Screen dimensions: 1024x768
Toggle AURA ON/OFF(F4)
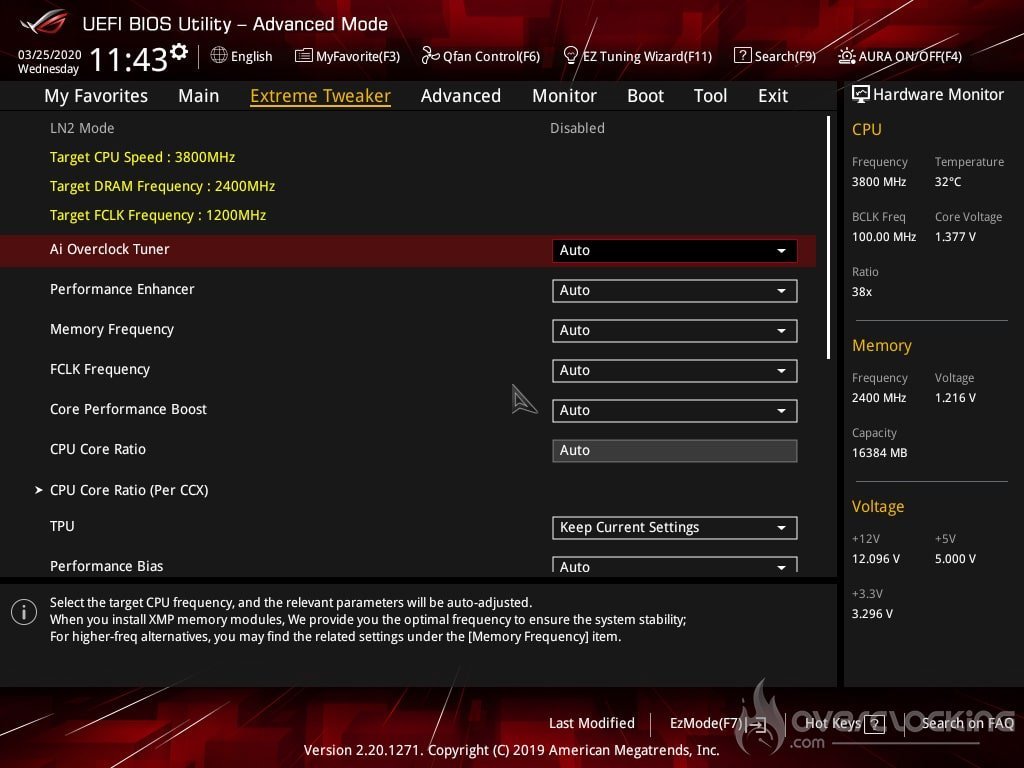[910, 56]
